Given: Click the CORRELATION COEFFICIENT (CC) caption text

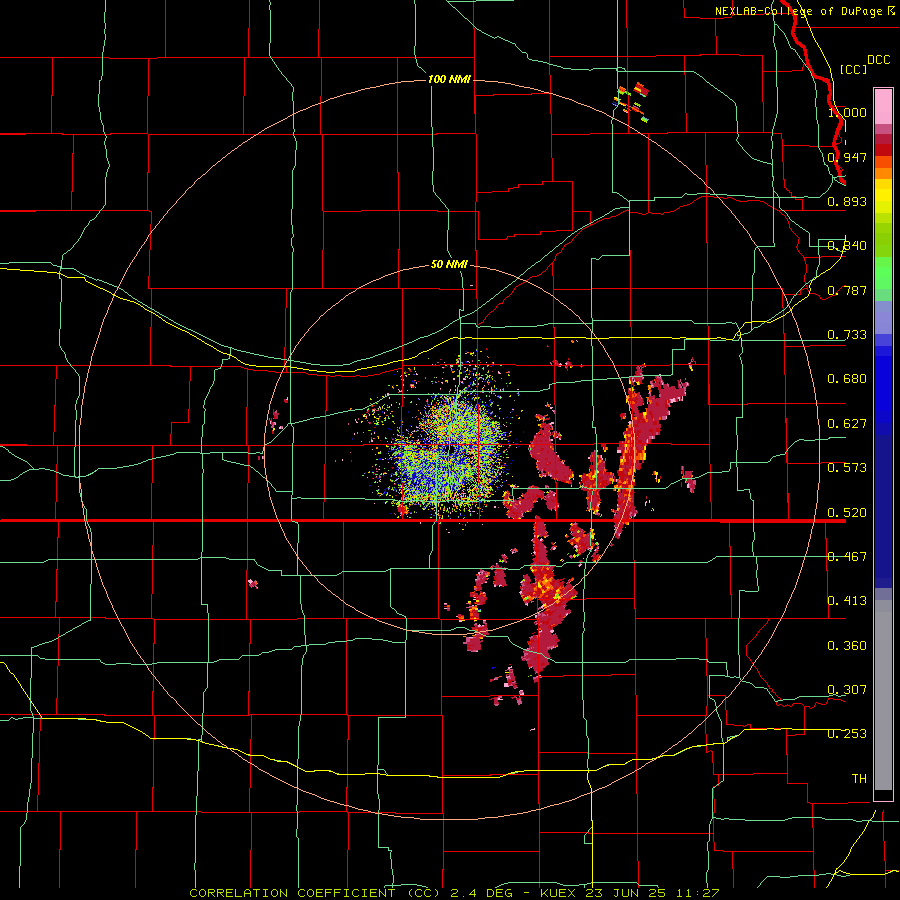Looking at the screenshot, I should pos(315,893).
